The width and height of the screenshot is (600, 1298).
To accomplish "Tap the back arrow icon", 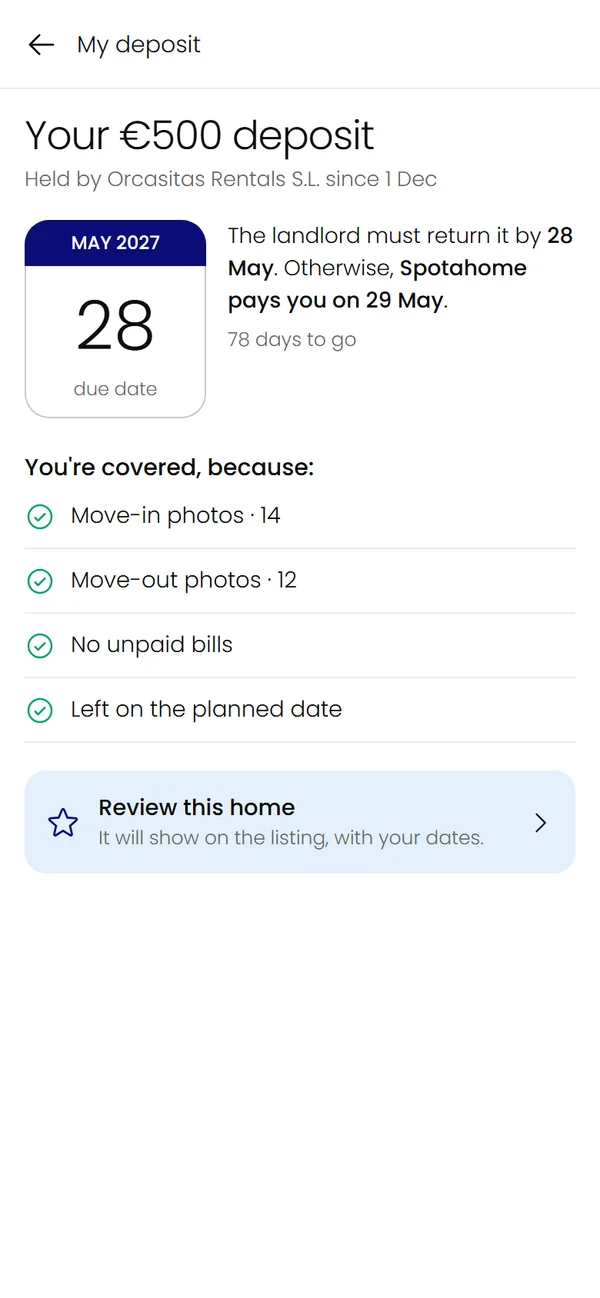I will click(x=41, y=44).
